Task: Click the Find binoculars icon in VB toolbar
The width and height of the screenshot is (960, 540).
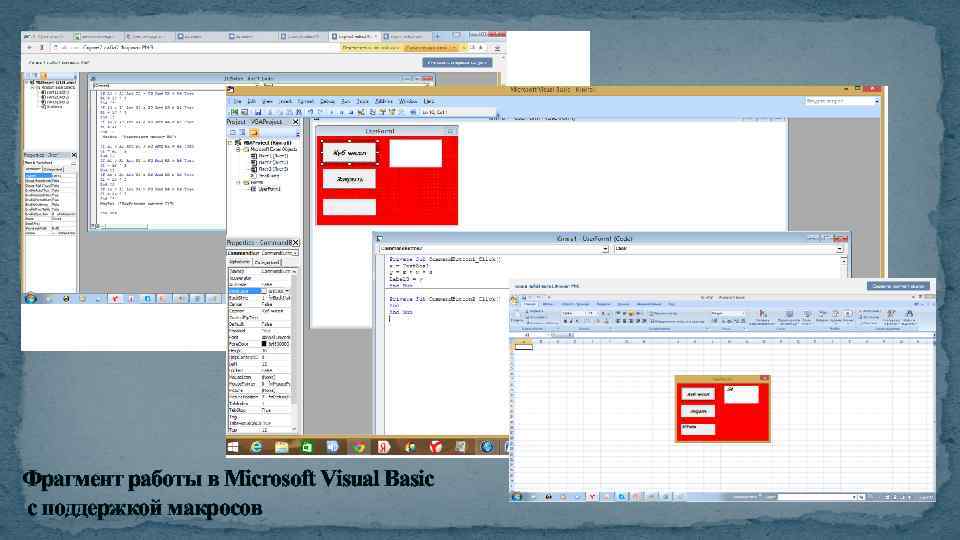Action: click(x=299, y=112)
